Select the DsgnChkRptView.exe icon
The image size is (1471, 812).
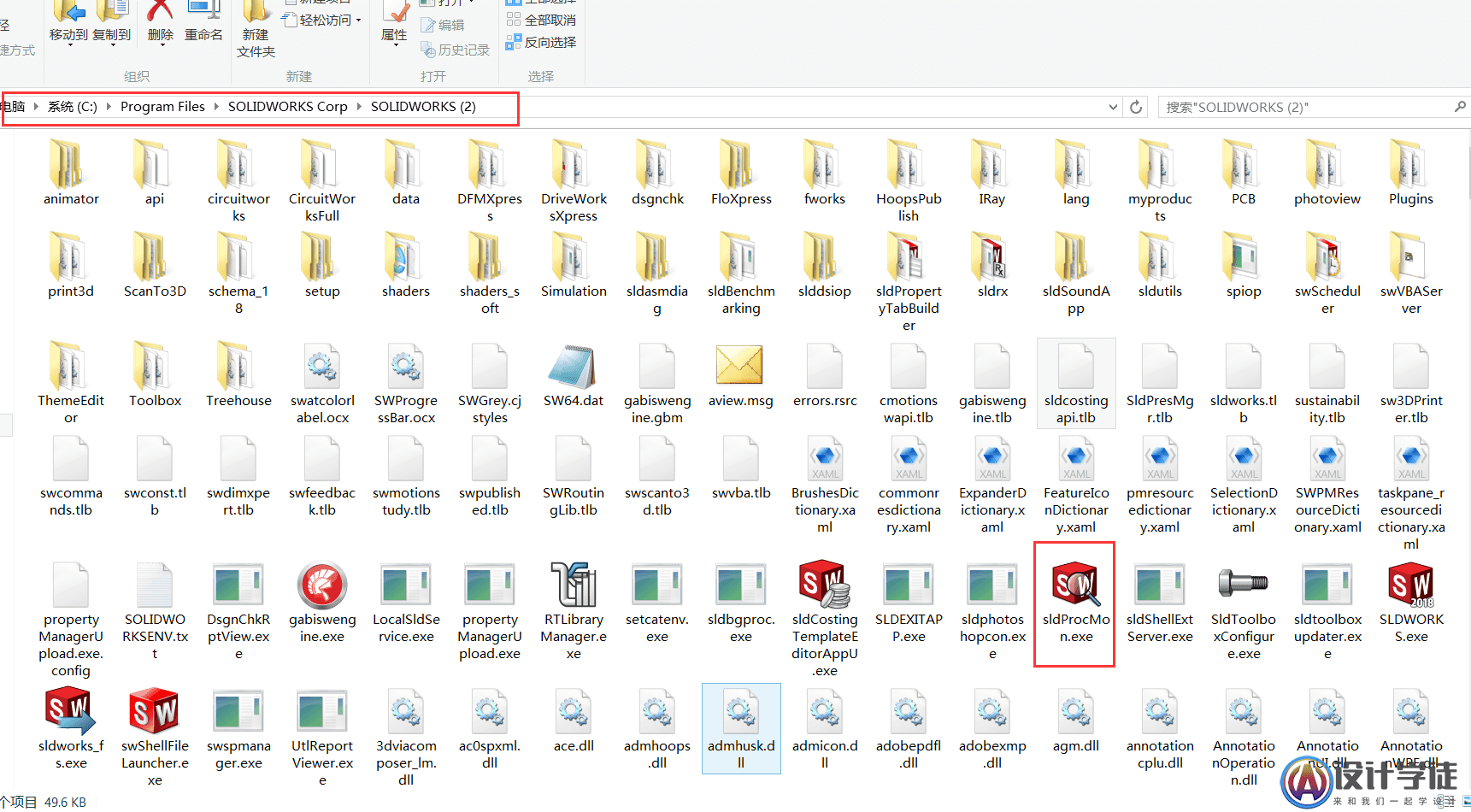click(x=238, y=585)
